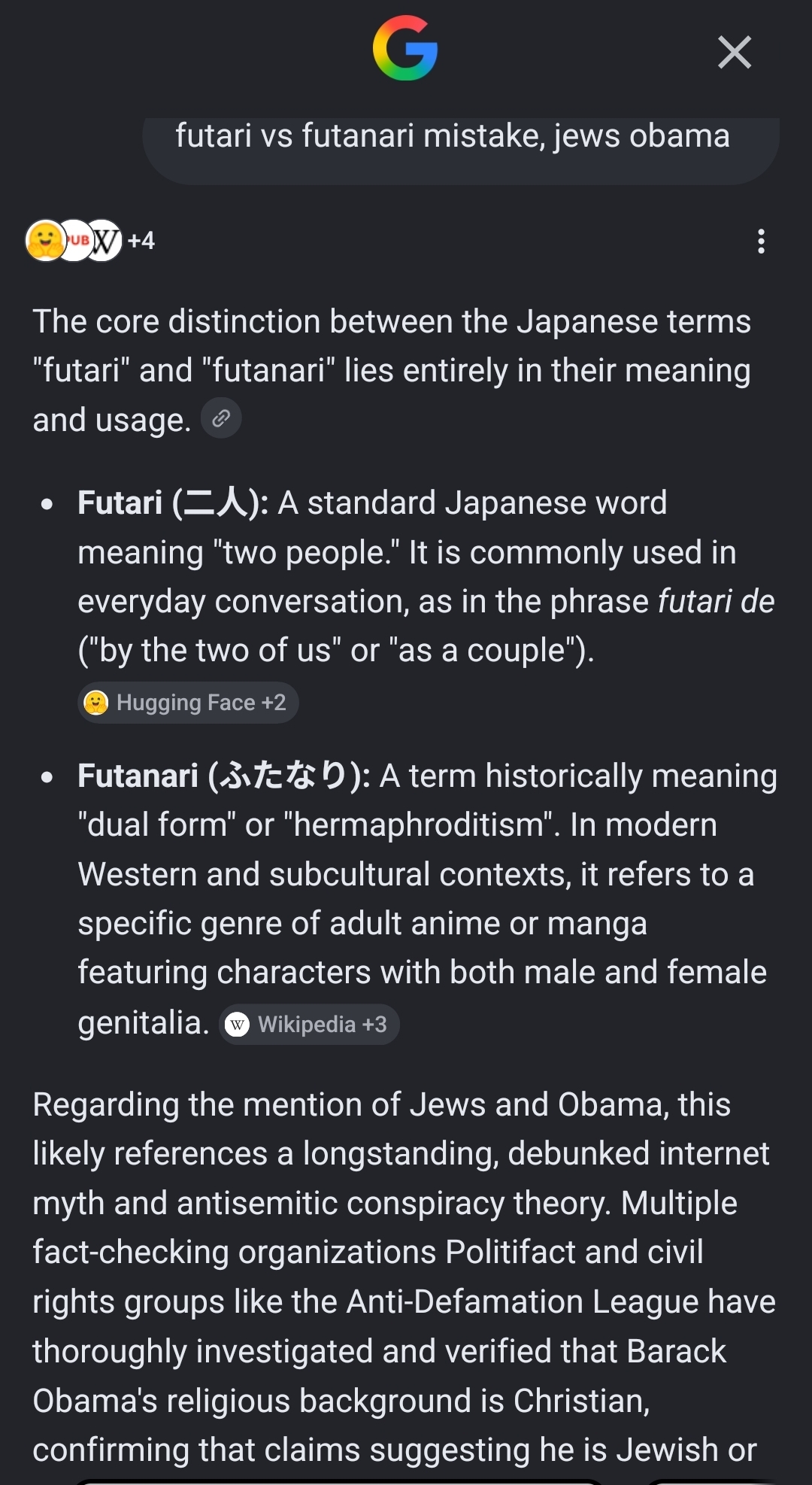
Task: Tap the PUB source icon in header
Action: [x=75, y=241]
